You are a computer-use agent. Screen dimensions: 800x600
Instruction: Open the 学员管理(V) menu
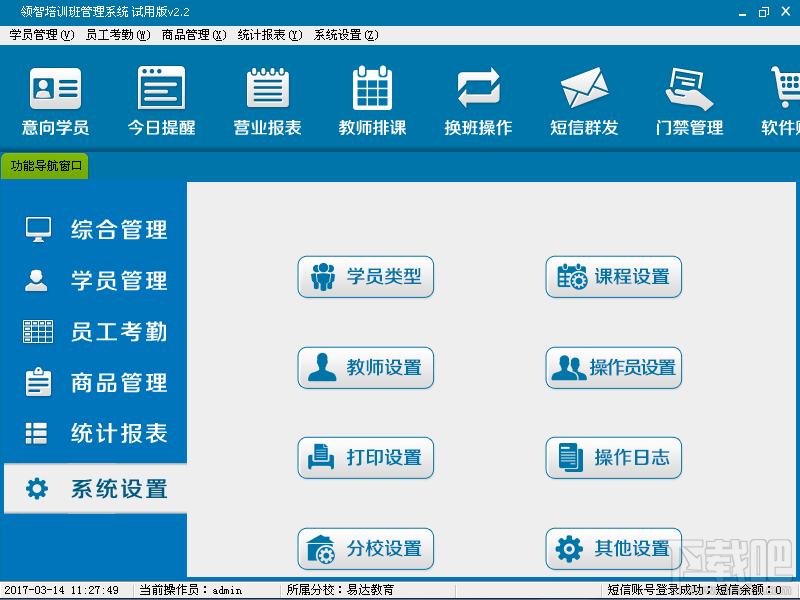point(42,35)
